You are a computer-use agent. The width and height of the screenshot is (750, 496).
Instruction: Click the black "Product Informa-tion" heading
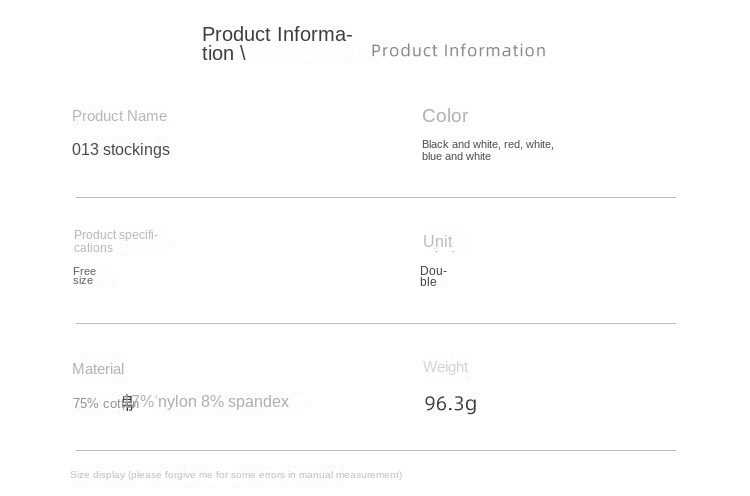point(276,44)
